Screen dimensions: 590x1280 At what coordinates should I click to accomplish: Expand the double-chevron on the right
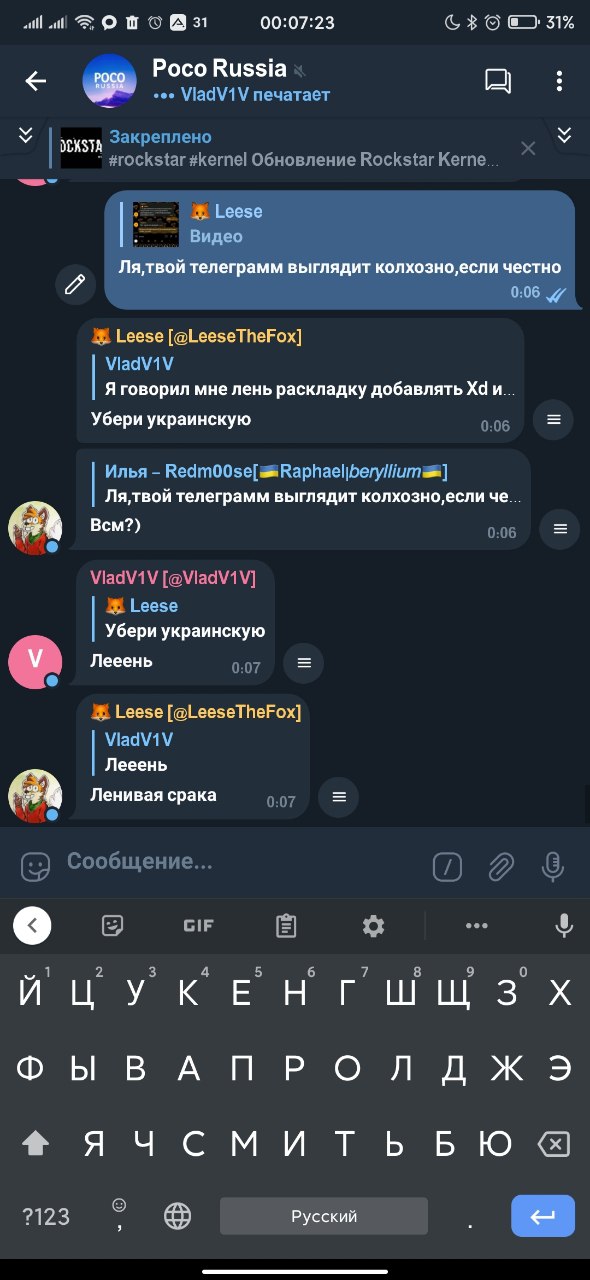[x=564, y=135]
